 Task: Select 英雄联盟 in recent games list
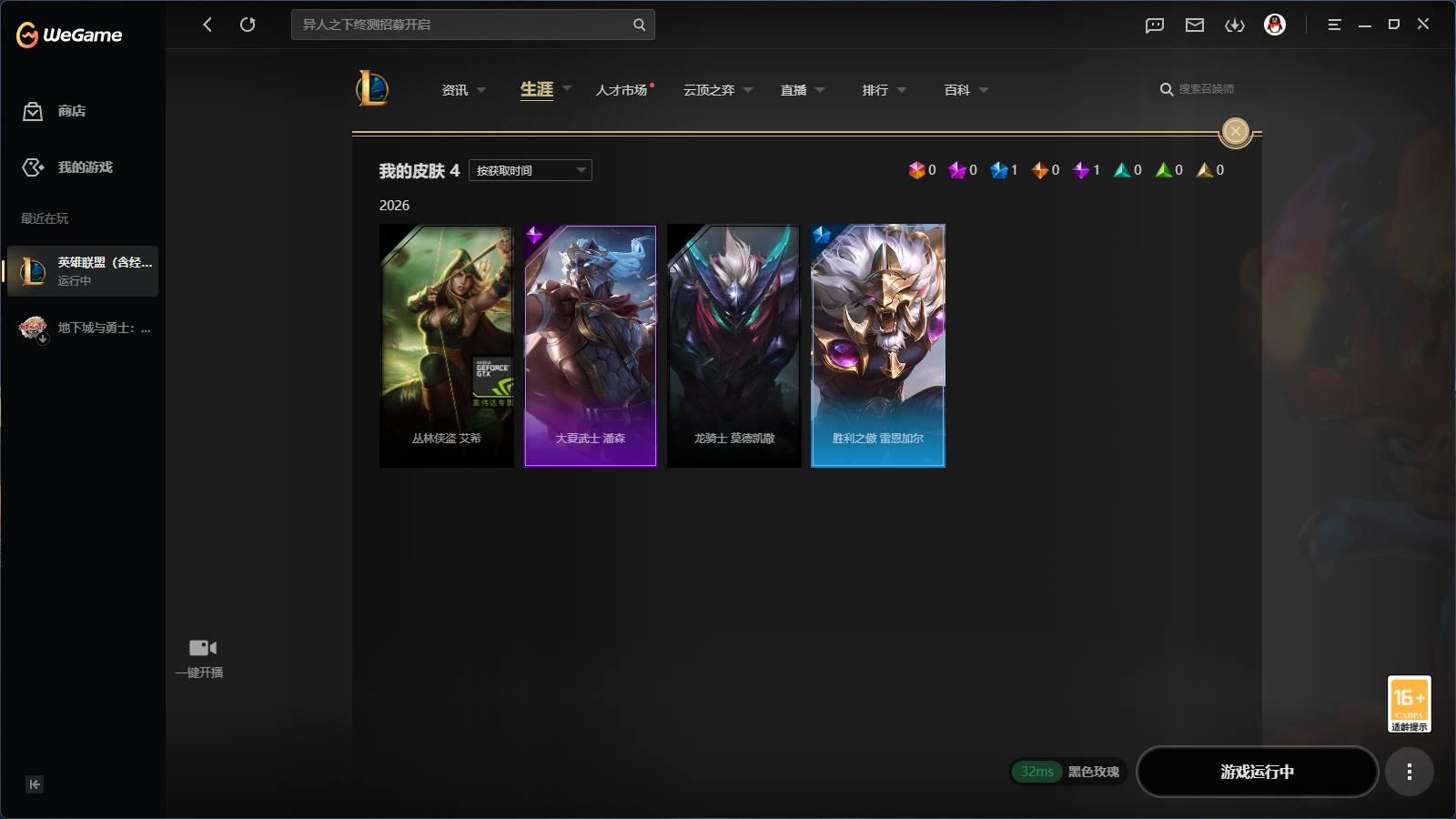(83, 271)
